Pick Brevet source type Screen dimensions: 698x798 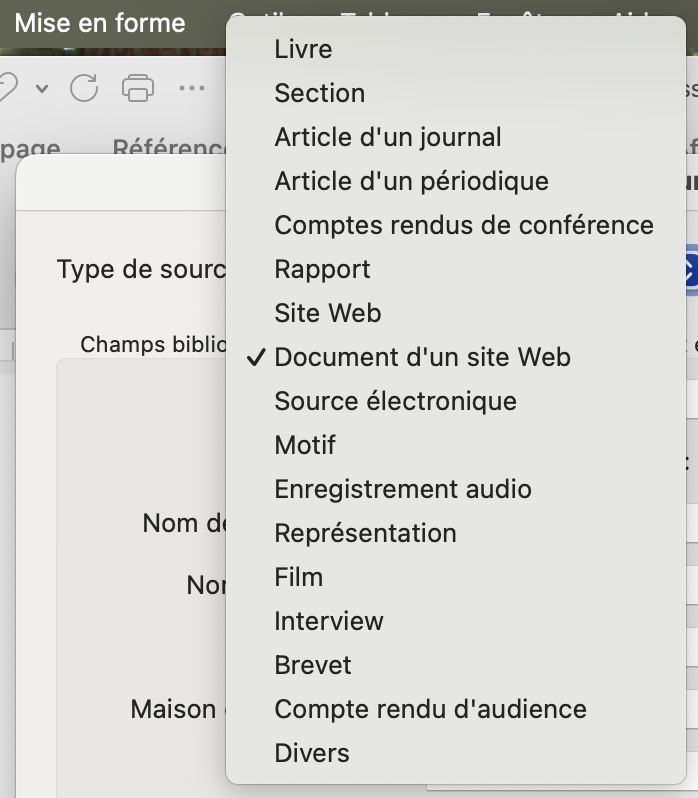(312, 665)
